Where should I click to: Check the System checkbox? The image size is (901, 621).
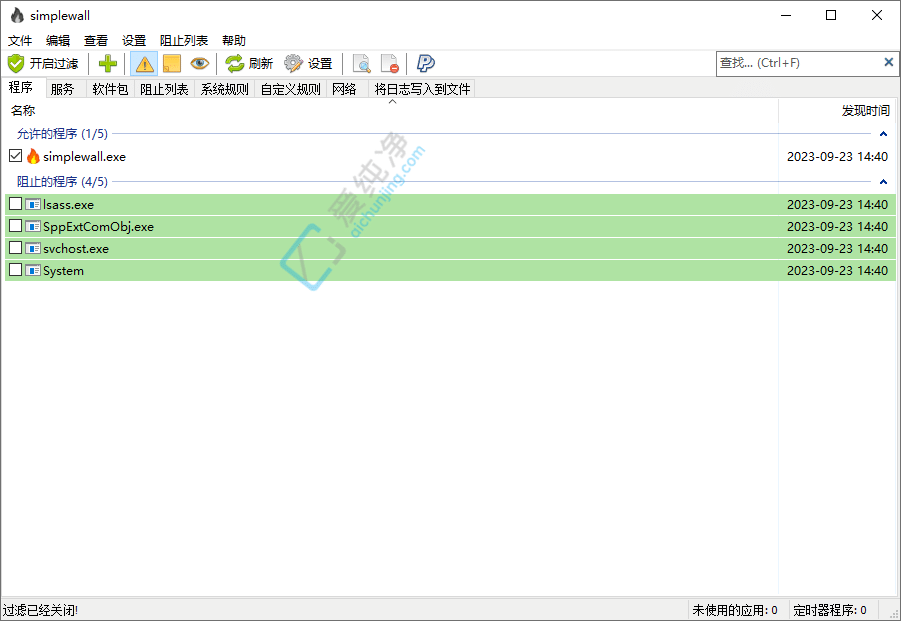click(16, 269)
